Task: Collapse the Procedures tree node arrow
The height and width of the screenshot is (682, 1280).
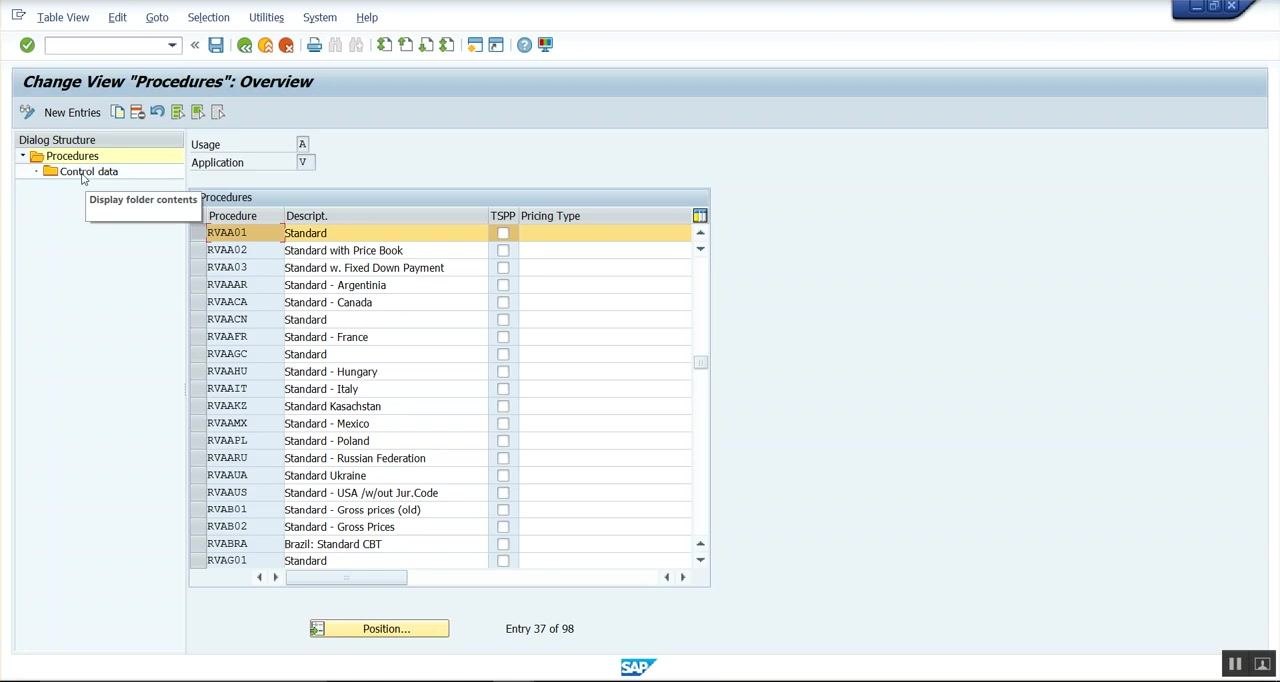Action: 23,156
